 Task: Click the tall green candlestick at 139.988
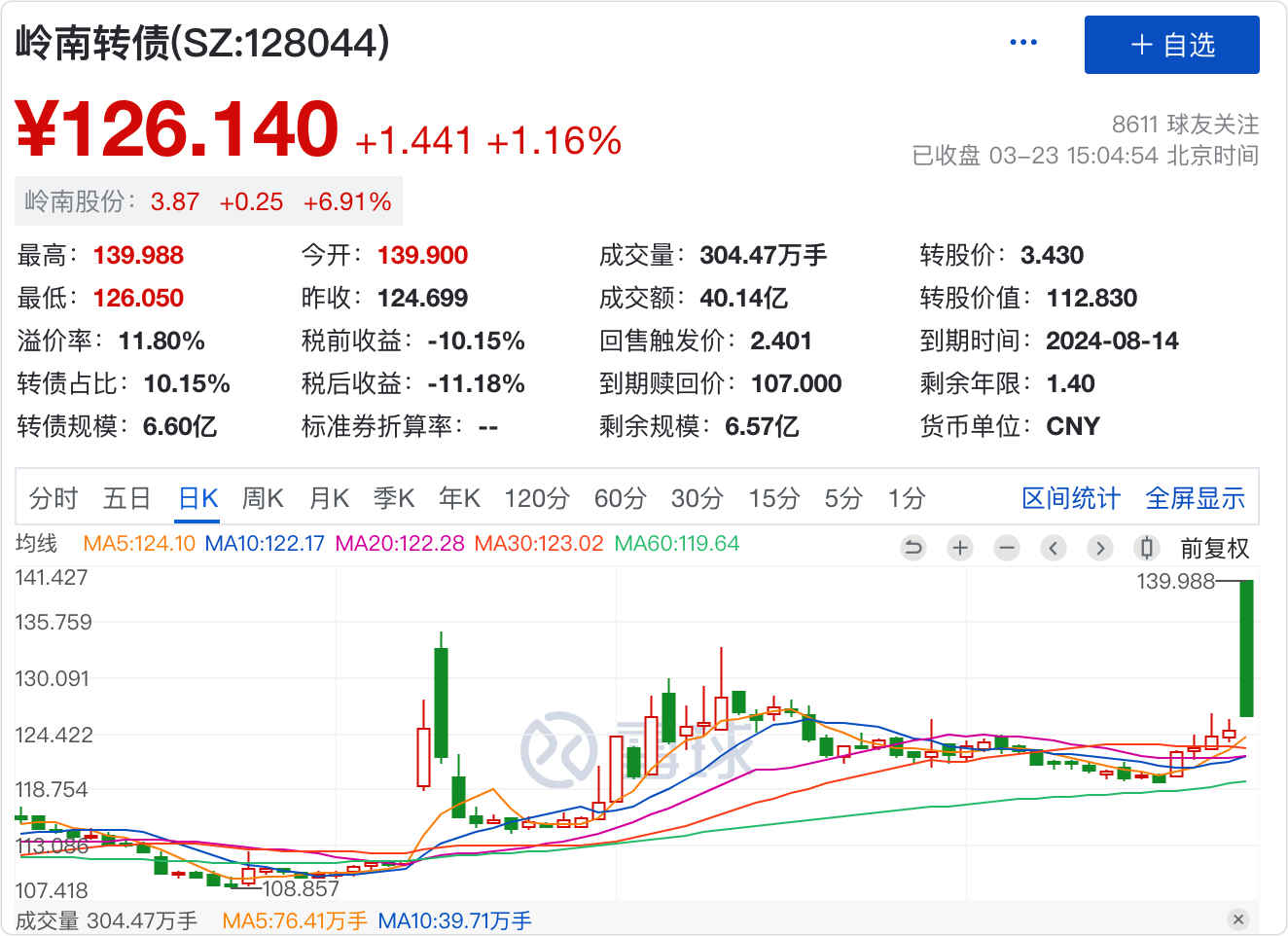tap(1246, 648)
